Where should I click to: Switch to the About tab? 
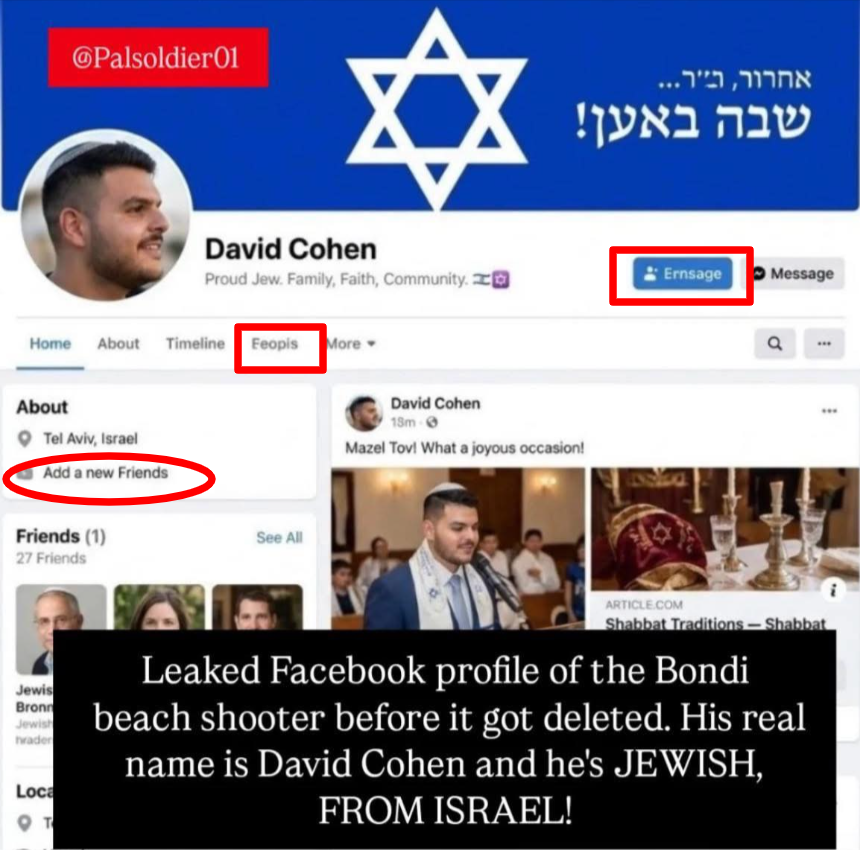click(118, 344)
